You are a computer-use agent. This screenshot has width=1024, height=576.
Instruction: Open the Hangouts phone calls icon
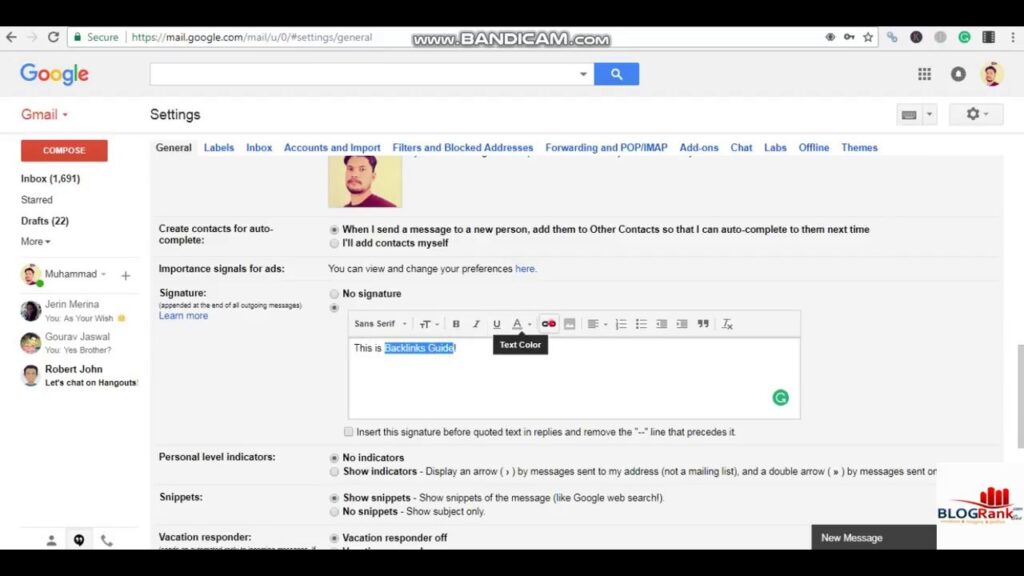(107, 540)
